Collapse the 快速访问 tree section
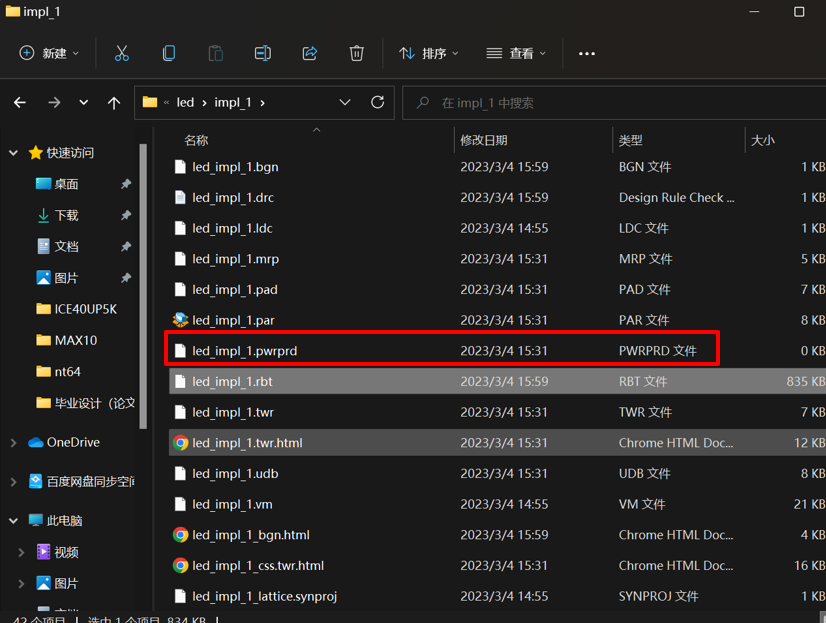The width and height of the screenshot is (826, 623). (14, 153)
